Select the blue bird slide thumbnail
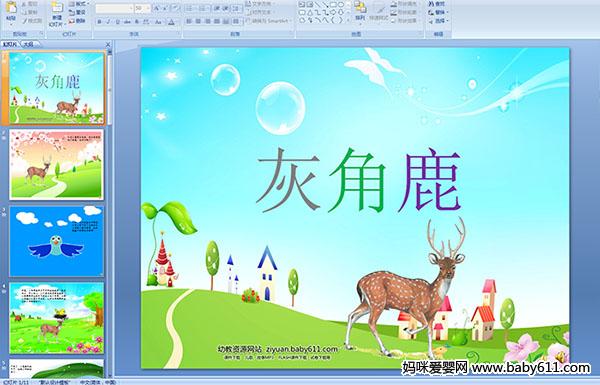Viewport: 600px width, 385px height. pyautogui.click(x=57, y=241)
